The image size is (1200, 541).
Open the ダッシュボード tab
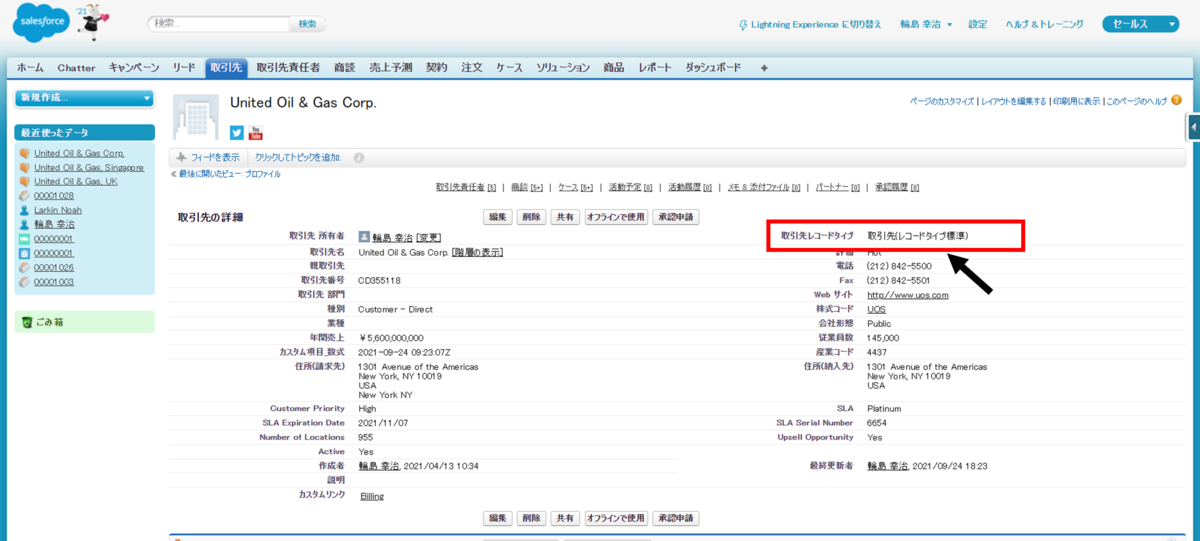[x=713, y=68]
